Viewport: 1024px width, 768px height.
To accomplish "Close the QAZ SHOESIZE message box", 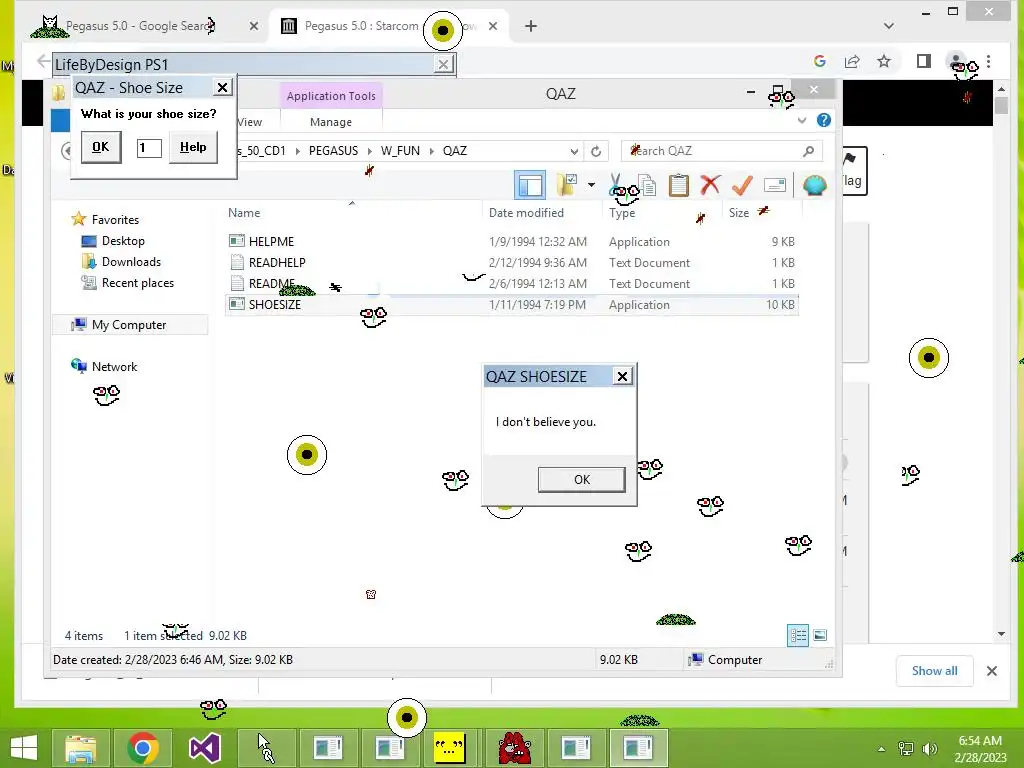I will 622,376.
